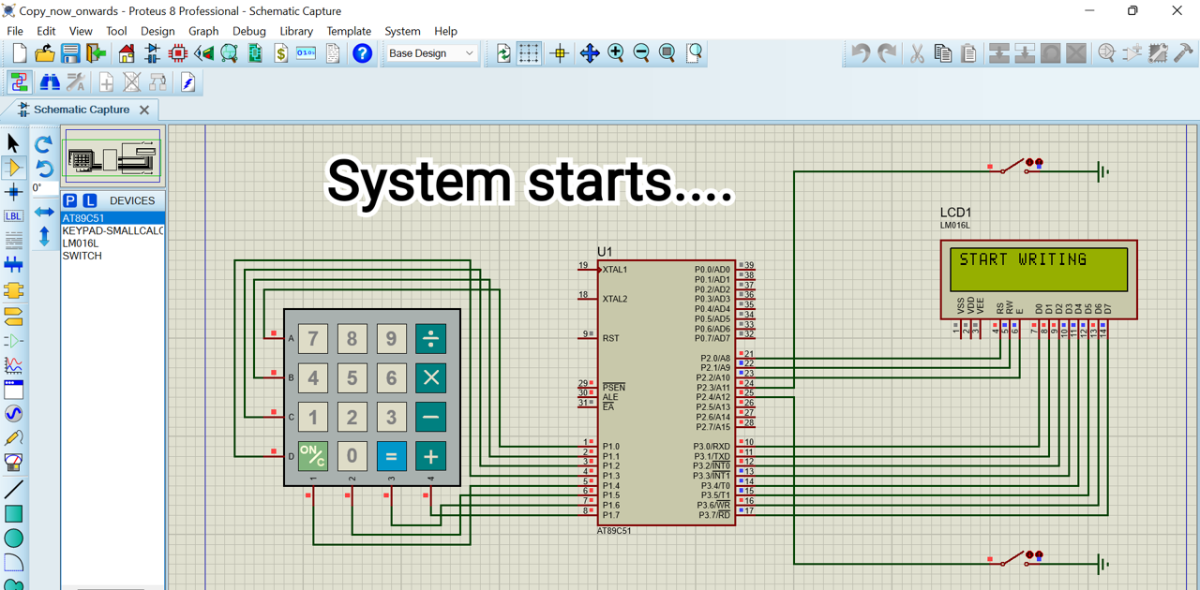Open the Design Explorer icon
Viewport: 1200px width, 590px height.
coord(256,53)
